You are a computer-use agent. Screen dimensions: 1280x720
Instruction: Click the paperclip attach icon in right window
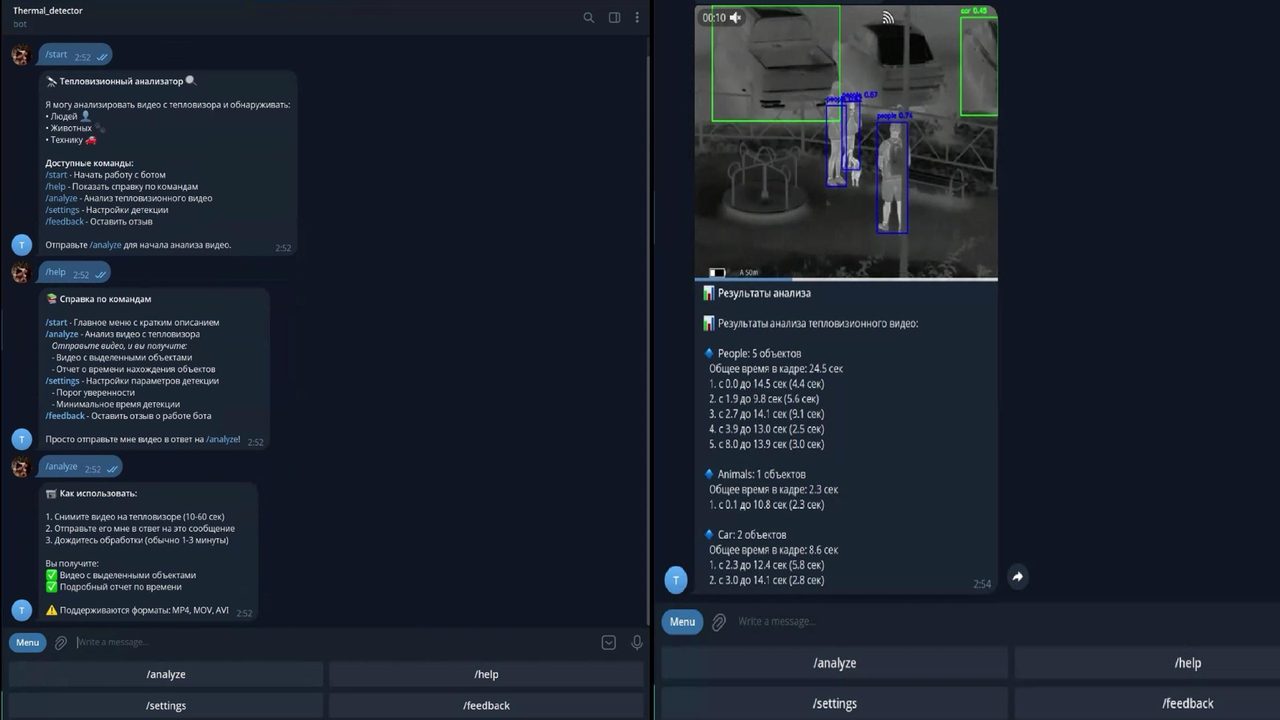pos(718,622)
